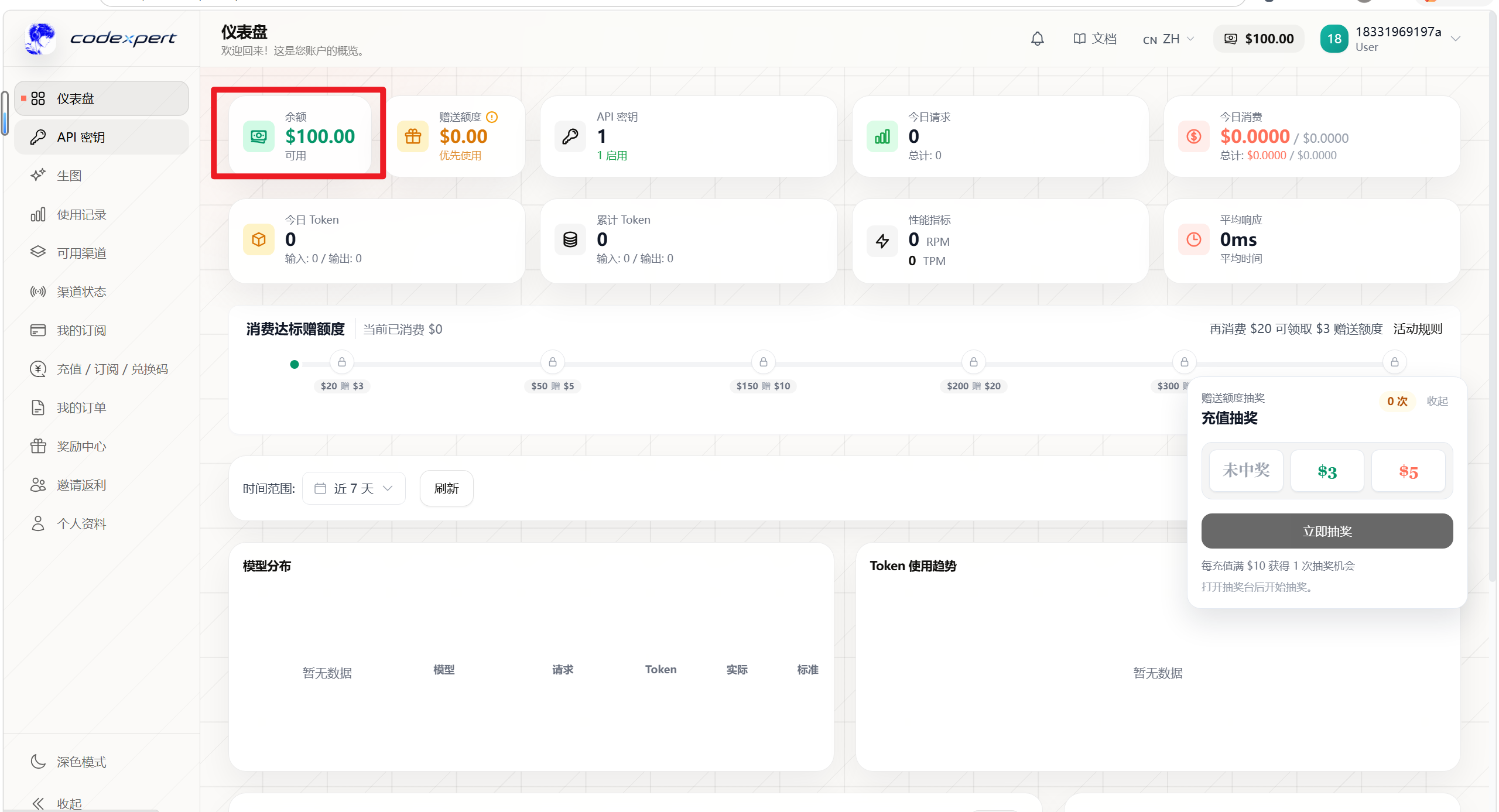Image resolution: width=1499 pixels, height=812 pixels.
Task: Open 使用记录 in the sidebar
Action: pyautogui.click(x=101, y=214)
